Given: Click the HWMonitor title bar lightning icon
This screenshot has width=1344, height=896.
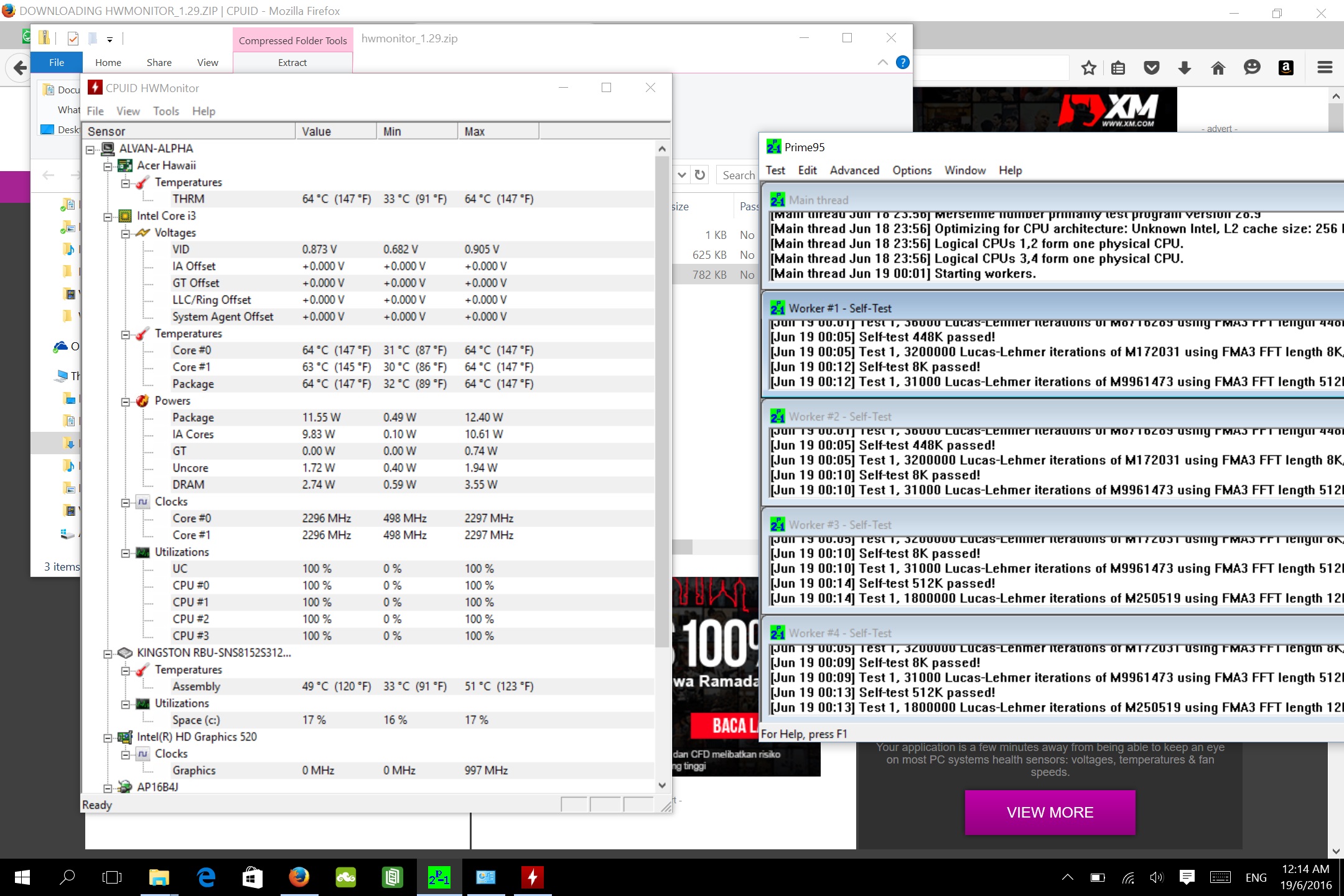Looking at the screenshot, I should pyautogui.click(x=95, y=88).
